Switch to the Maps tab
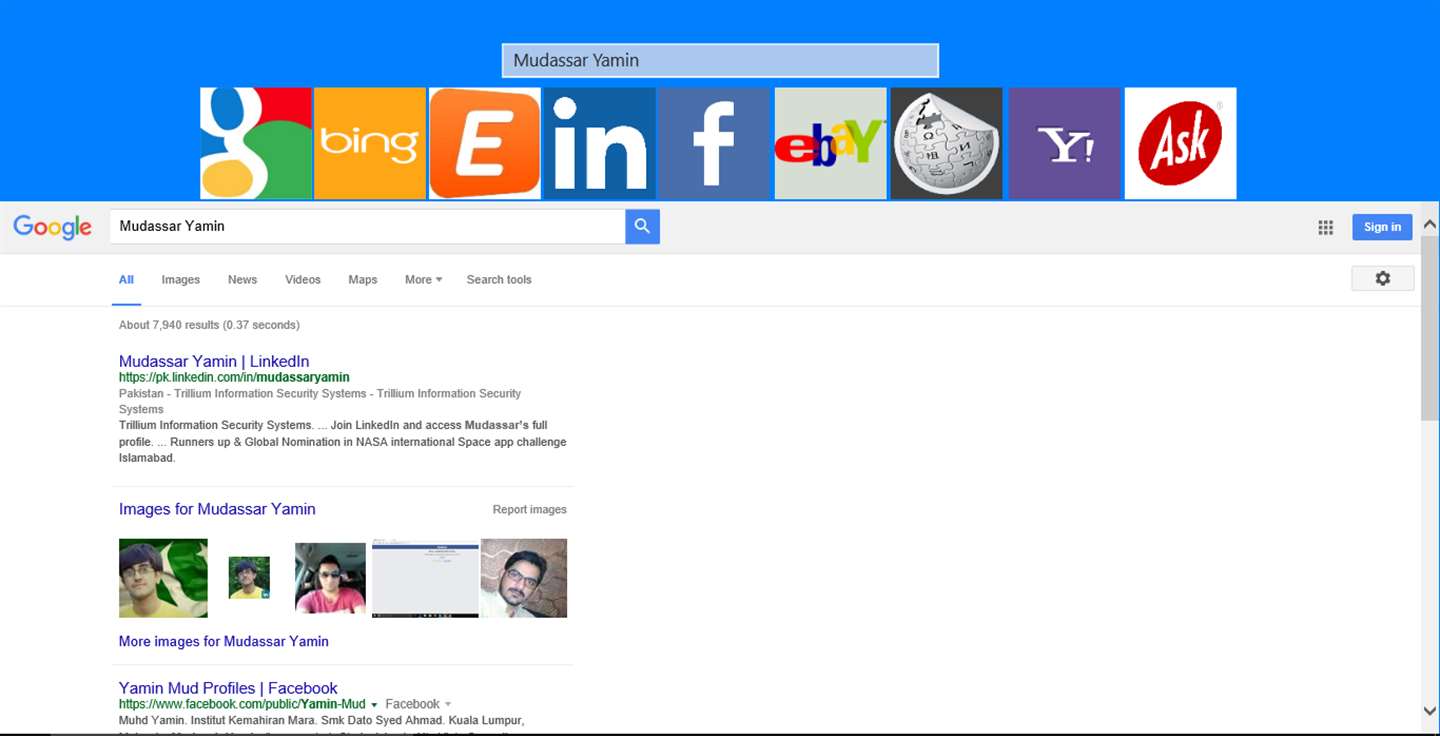 click(363, 280)
